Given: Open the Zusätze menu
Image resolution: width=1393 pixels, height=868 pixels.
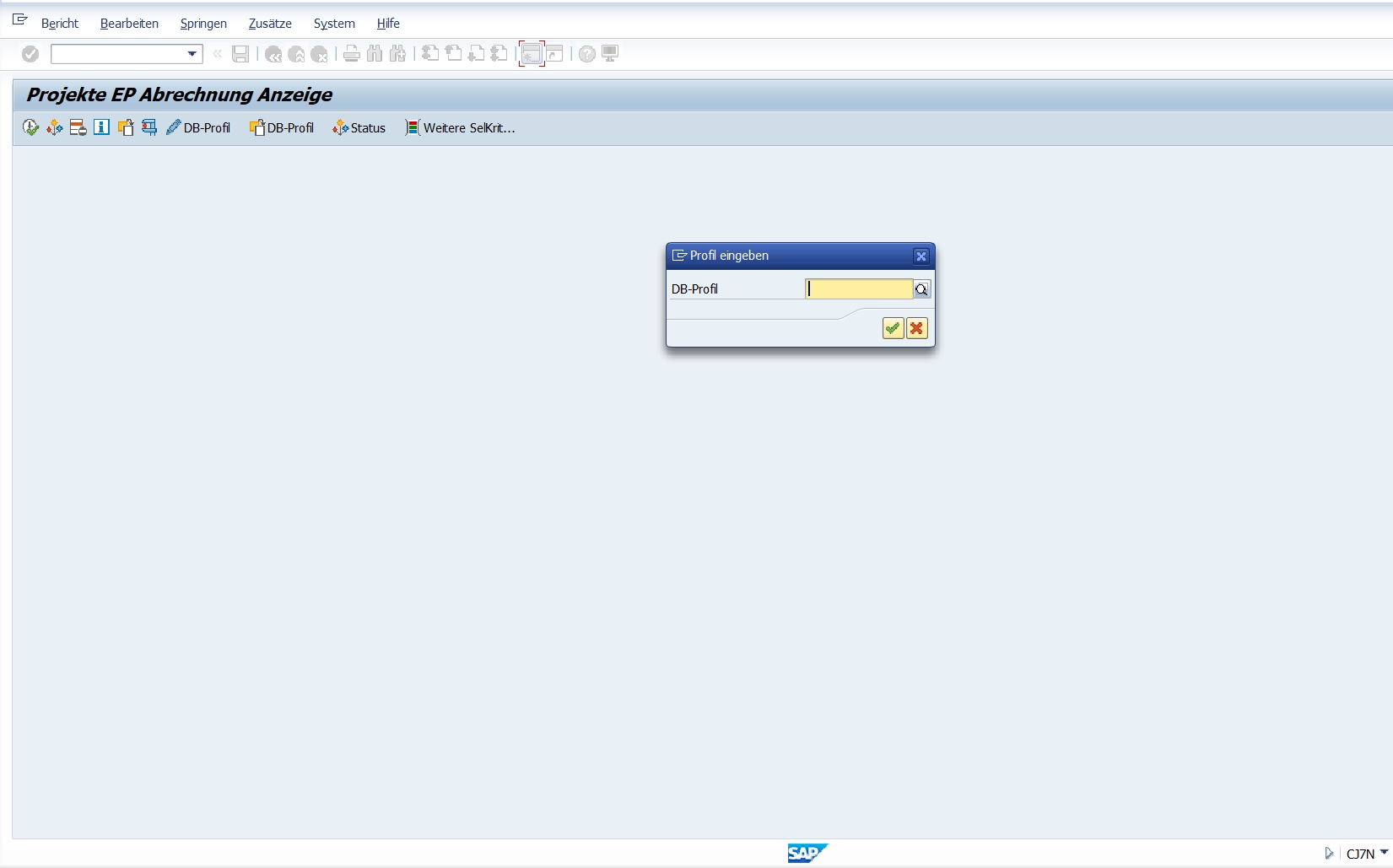Looking at the screenshot, I should click(x=270, y=24).
